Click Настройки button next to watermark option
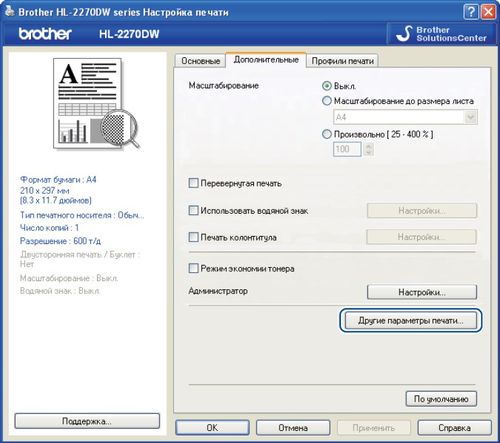 [x=422, y=211]
